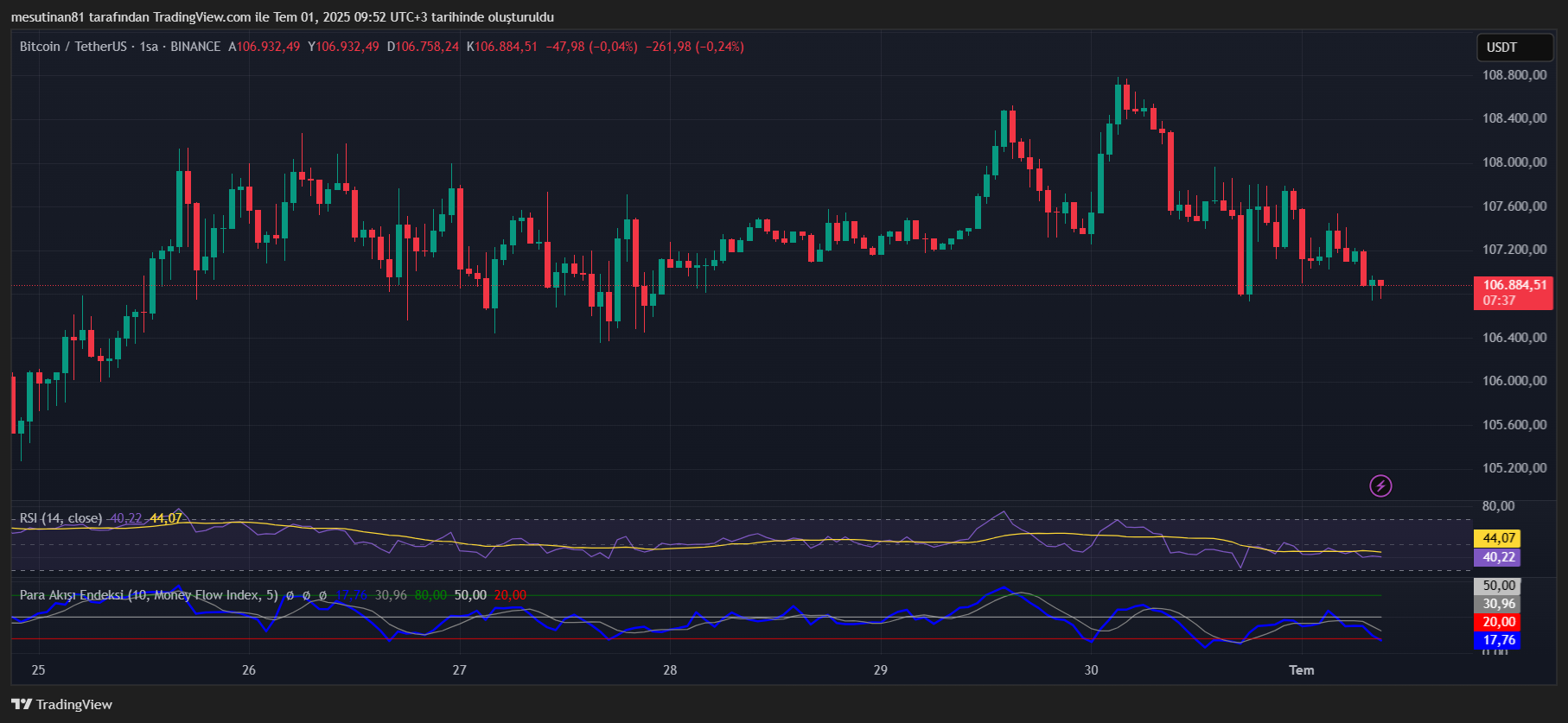Viewport: 1568px width, 723px height.
Task: Click the 30,96 value in MFI legend
Action: 391,595
